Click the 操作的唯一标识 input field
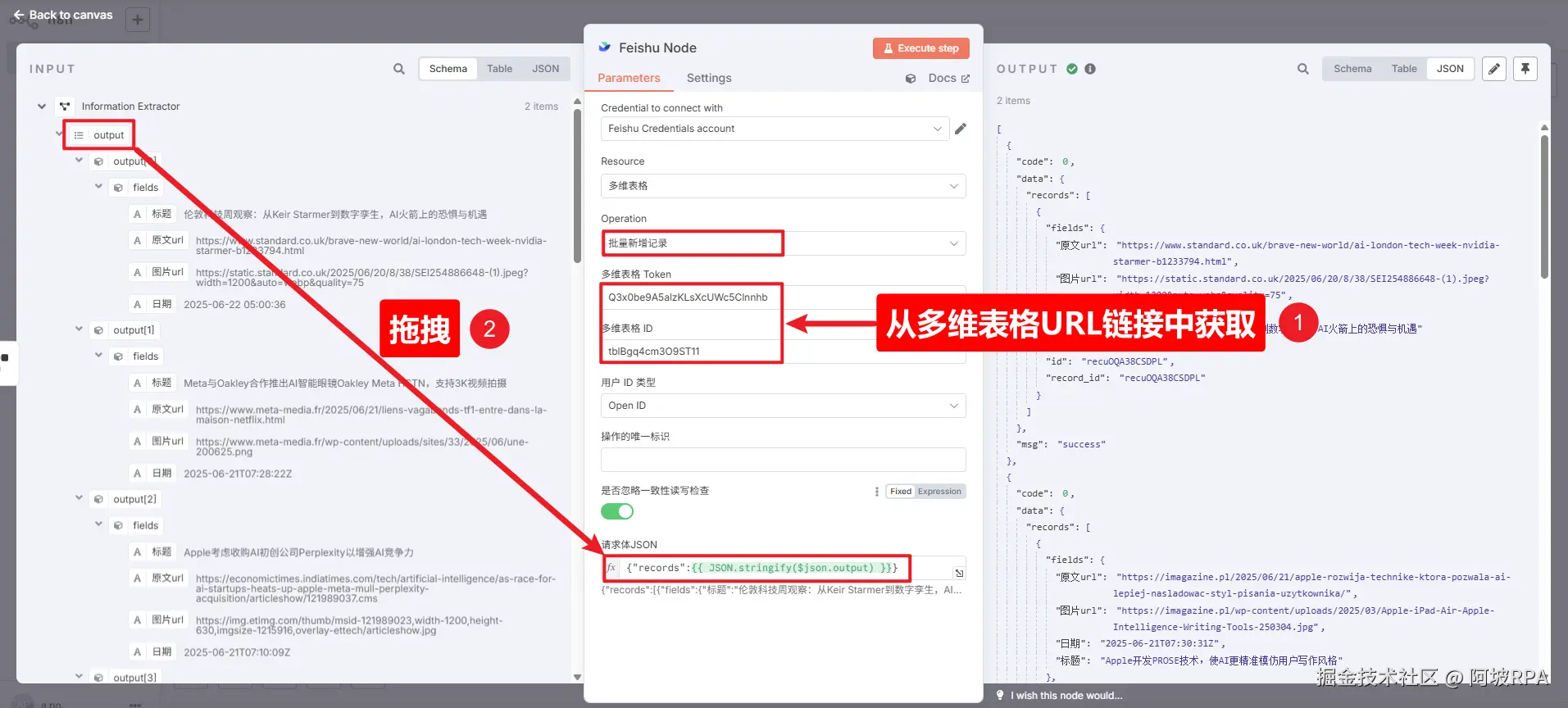The width and height of the screenshot is (1568, 708). click(x=783, y=460)
